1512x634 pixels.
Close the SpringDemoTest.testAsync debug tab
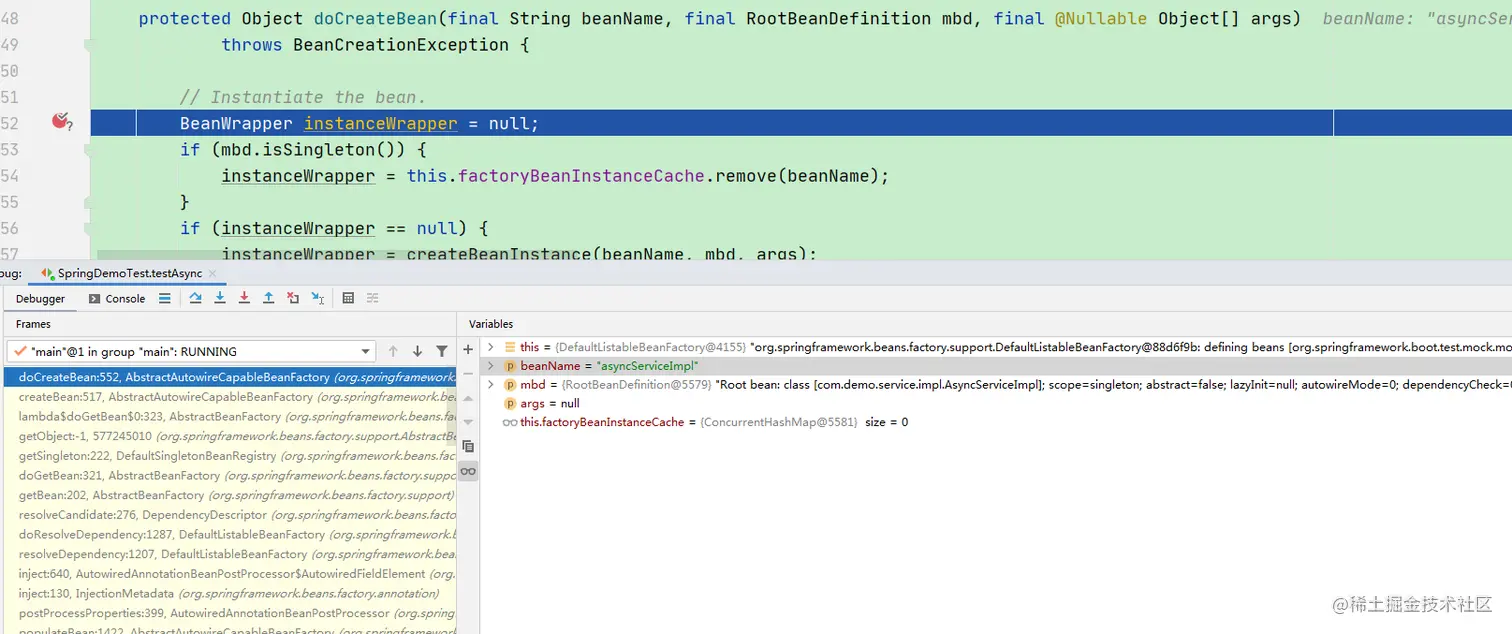(x=212, y=273)
